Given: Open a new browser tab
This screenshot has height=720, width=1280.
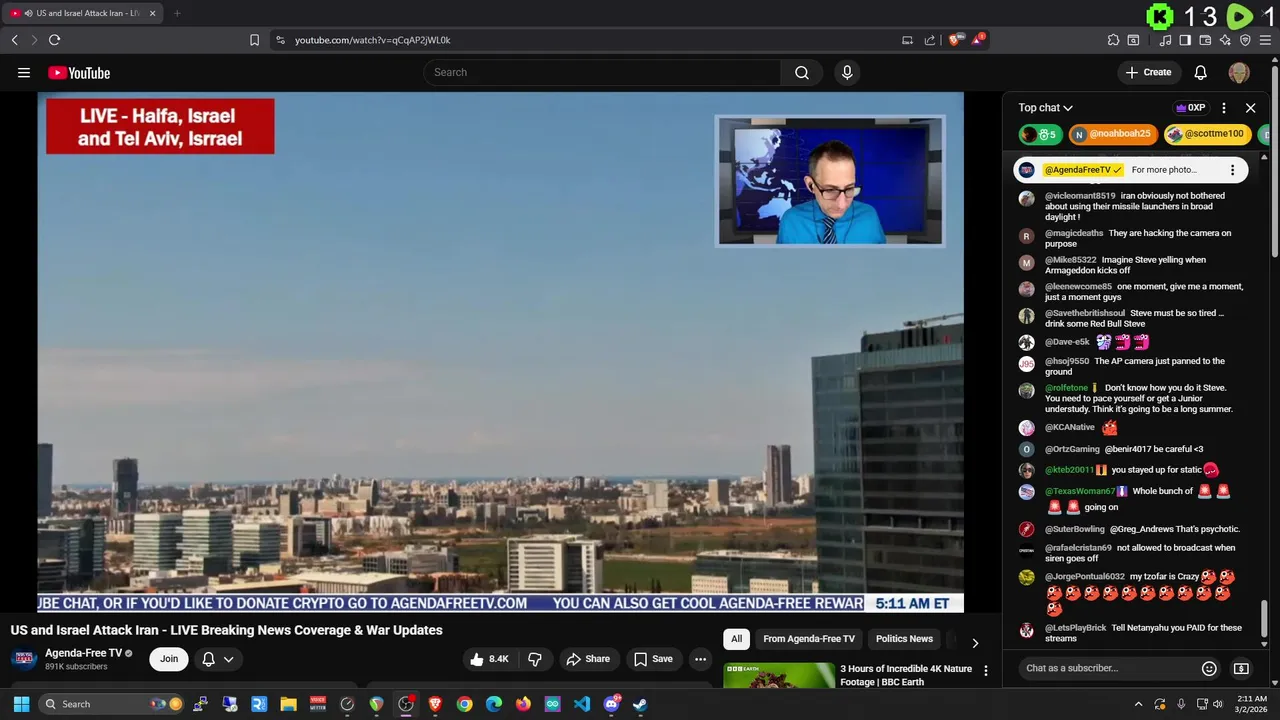Looking at the screenshot, I should [176, 13].
